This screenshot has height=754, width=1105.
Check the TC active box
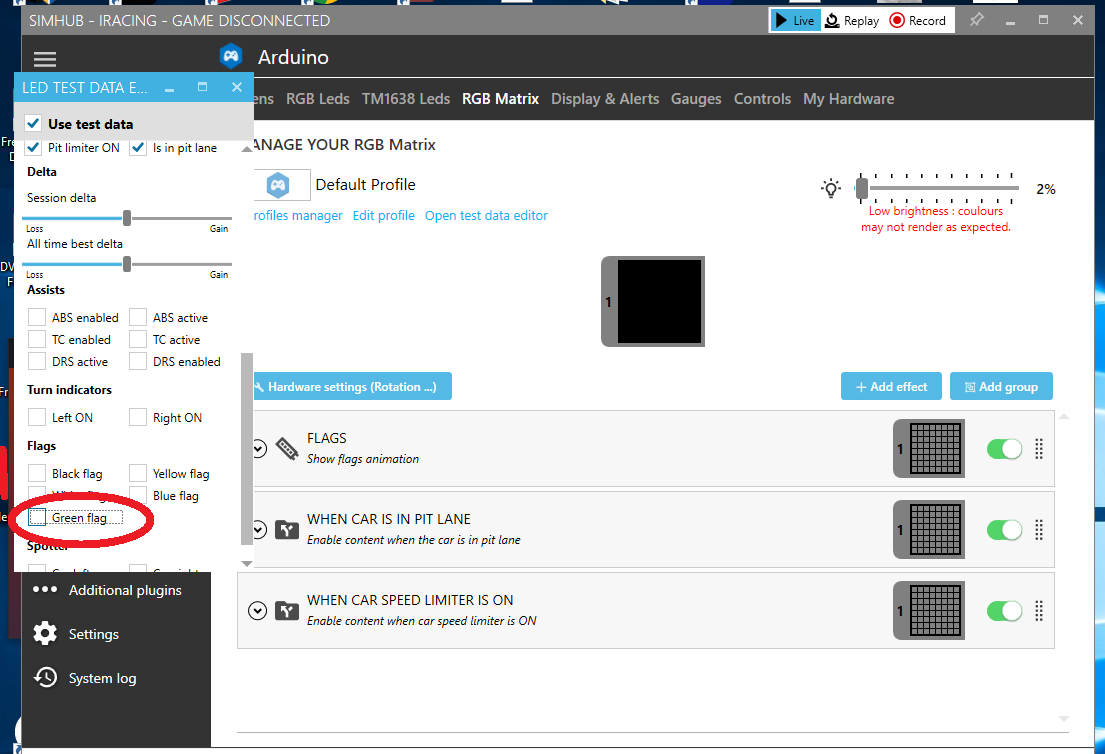[x=138, y=339]
